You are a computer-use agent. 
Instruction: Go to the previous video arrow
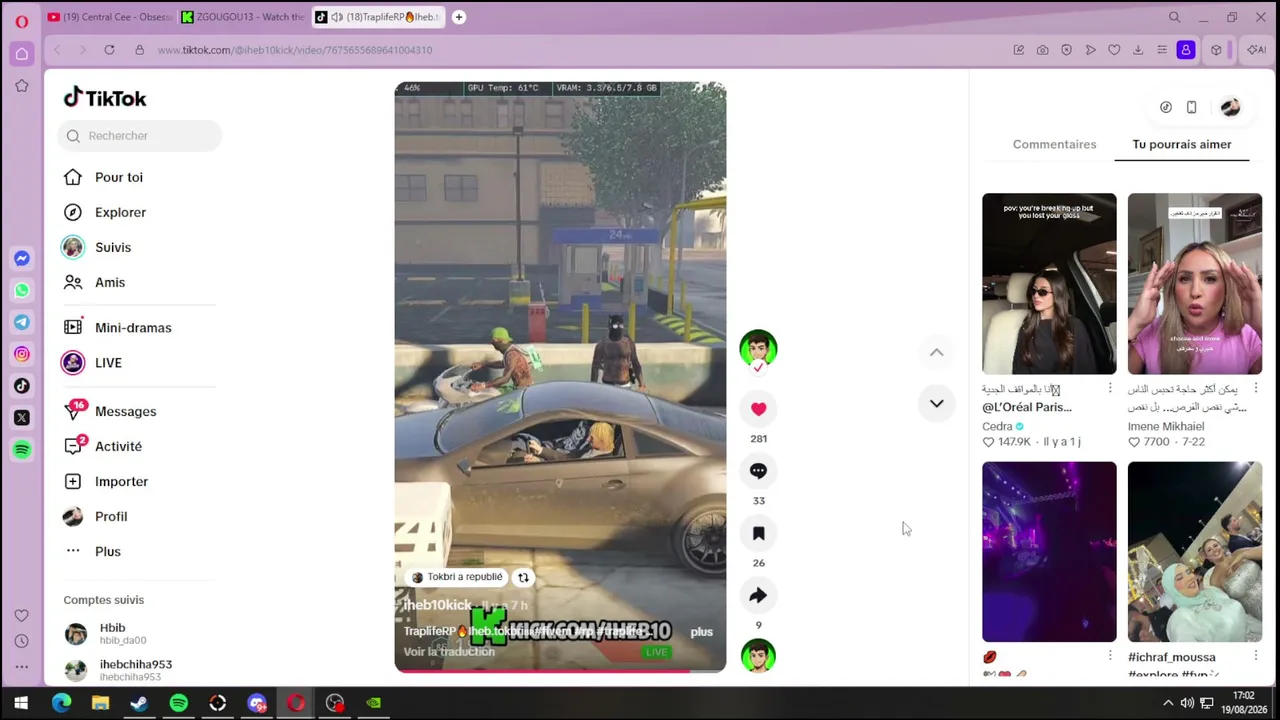point(936,352)
